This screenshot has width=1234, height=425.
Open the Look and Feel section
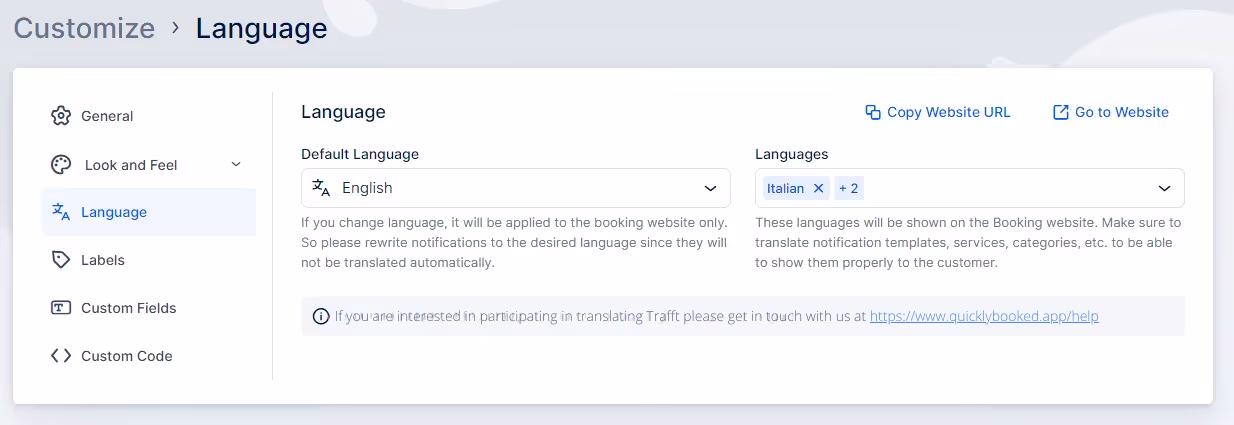click(x=149, y=165)
